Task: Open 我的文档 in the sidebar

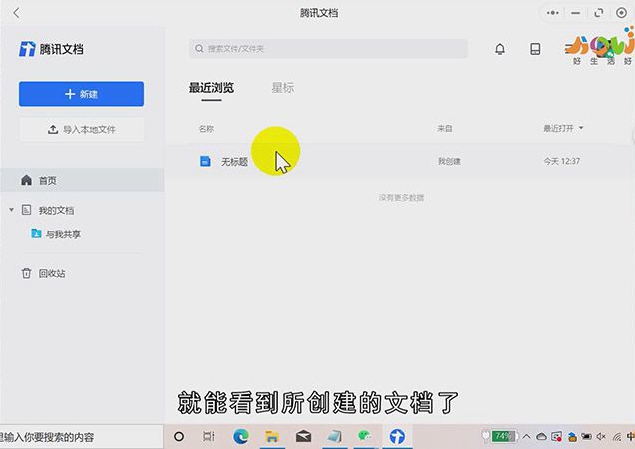Action: point(56,210)
